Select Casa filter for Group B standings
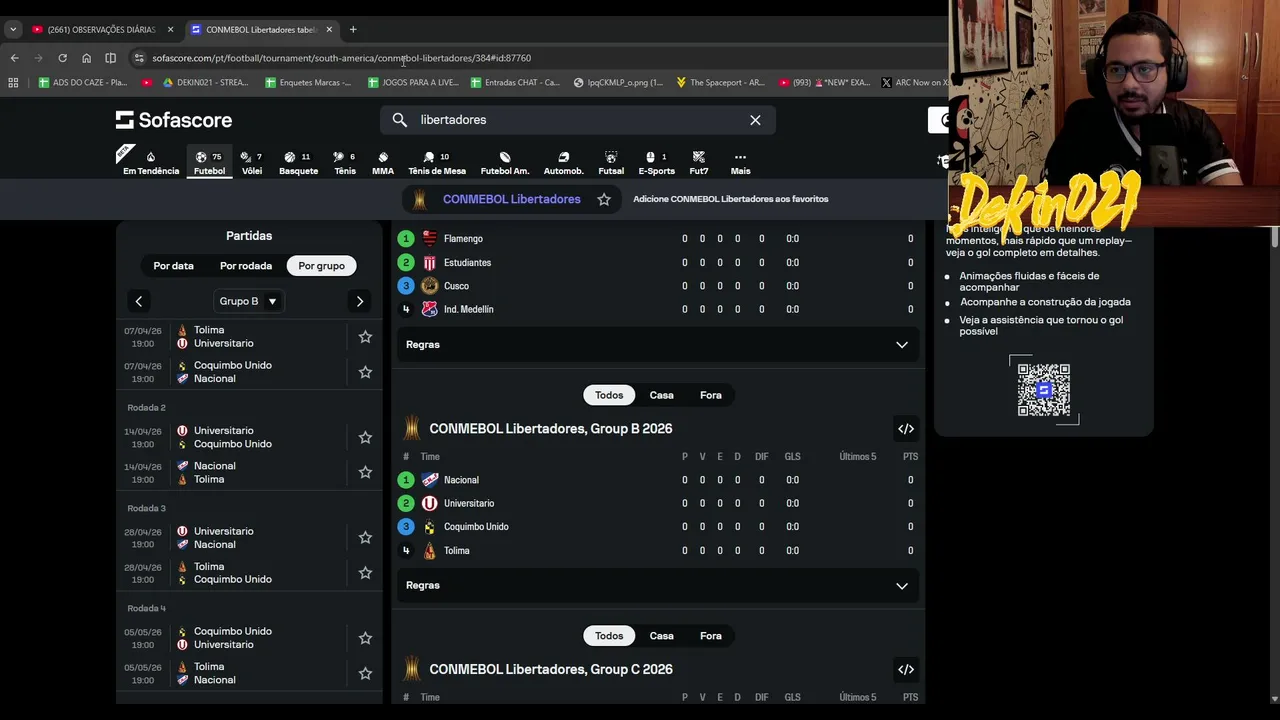This screenshot has height=720, width=1280. point(661,395)
